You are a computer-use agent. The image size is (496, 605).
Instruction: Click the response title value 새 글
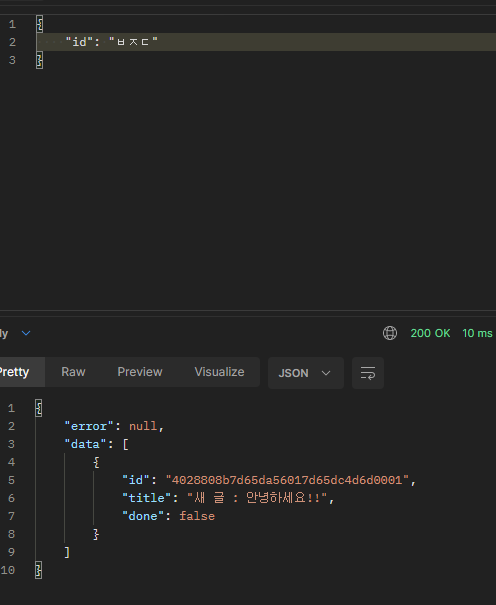(x=257, y=498)
